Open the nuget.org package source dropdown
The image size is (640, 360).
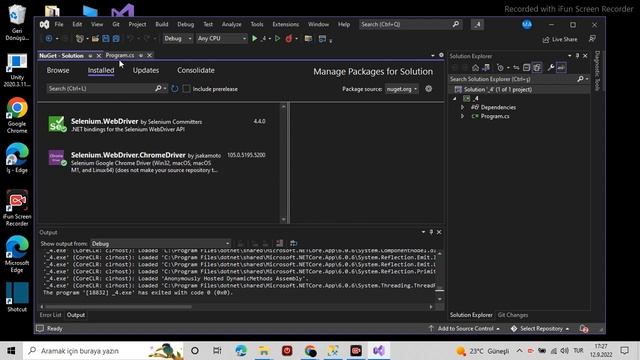[402, 89]
